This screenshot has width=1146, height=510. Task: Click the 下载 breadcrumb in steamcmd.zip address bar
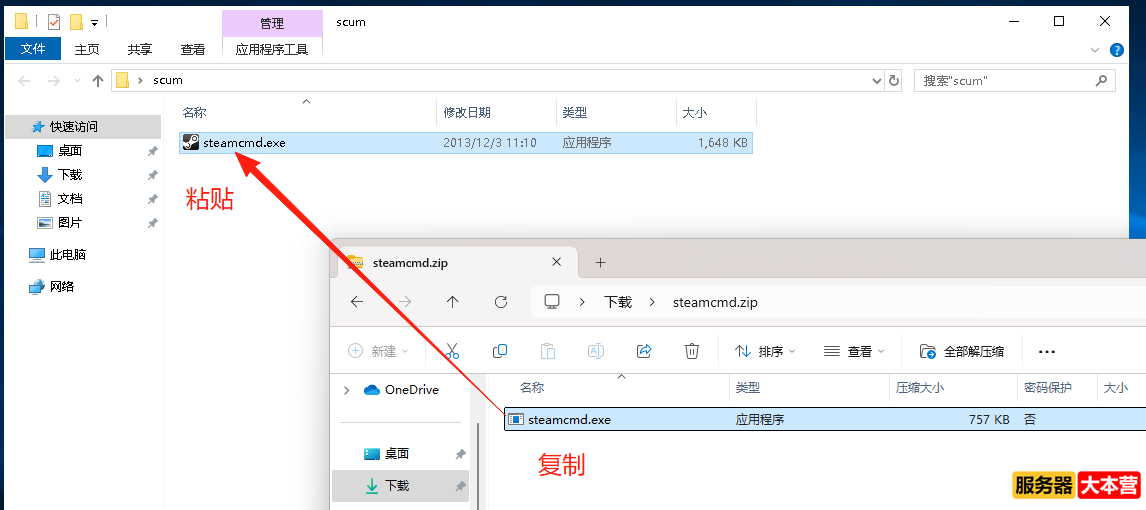click(x=618, y=302)
